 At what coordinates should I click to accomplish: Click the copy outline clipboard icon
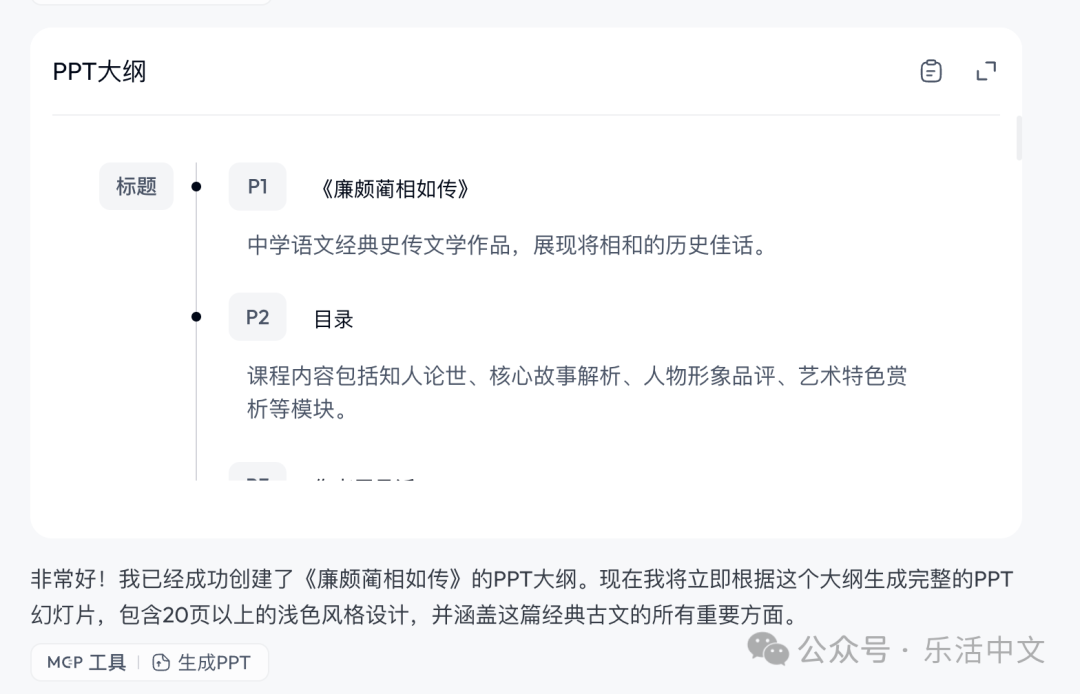(931, 71)
